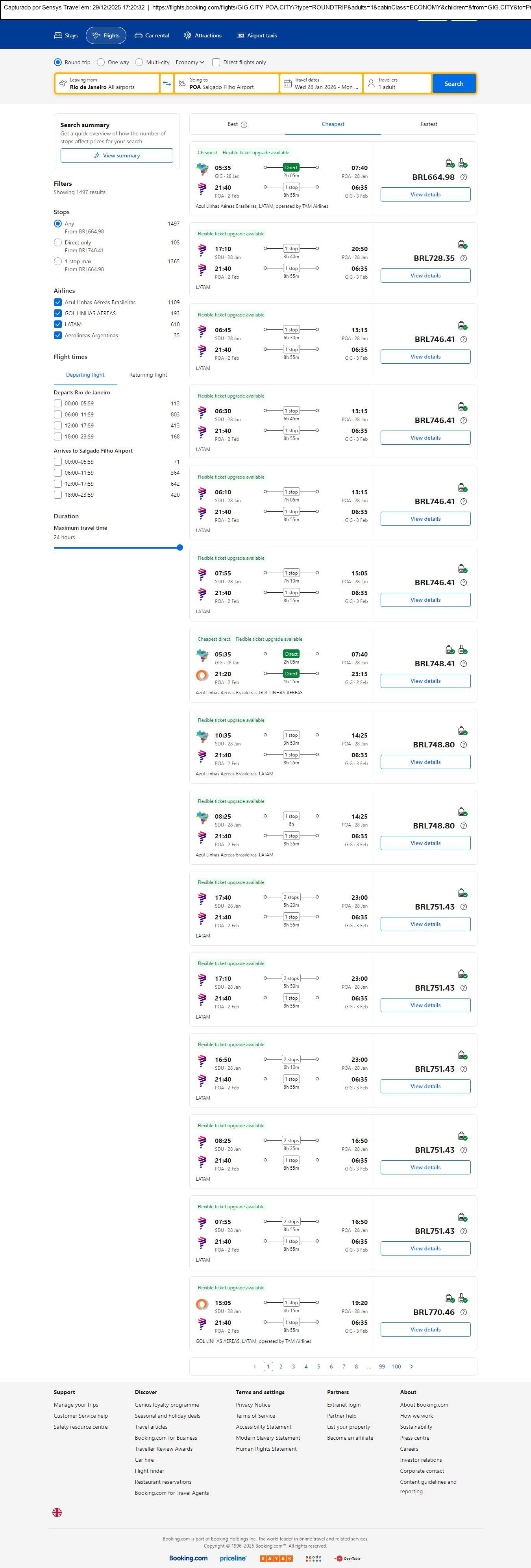Uncheck GOL LINHAS AEREAS airline filter

tap(58, 313)
